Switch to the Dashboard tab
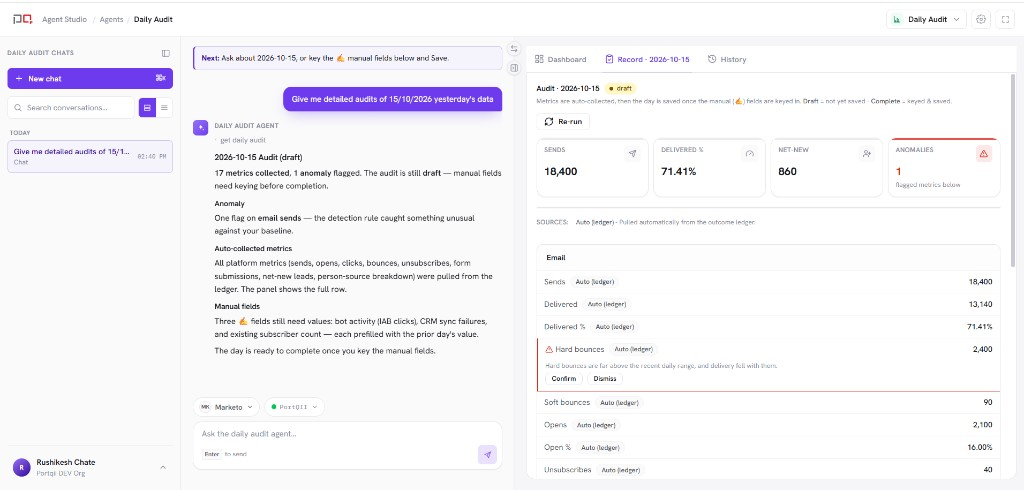1024x490 pixels. click(x=560, y=59)
